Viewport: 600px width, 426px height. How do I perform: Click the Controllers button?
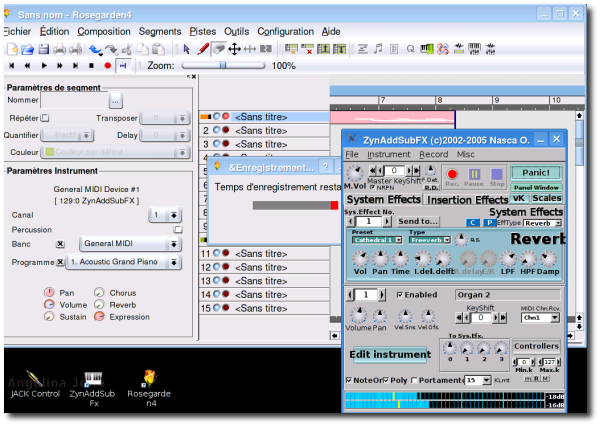[x=536, y=346]
